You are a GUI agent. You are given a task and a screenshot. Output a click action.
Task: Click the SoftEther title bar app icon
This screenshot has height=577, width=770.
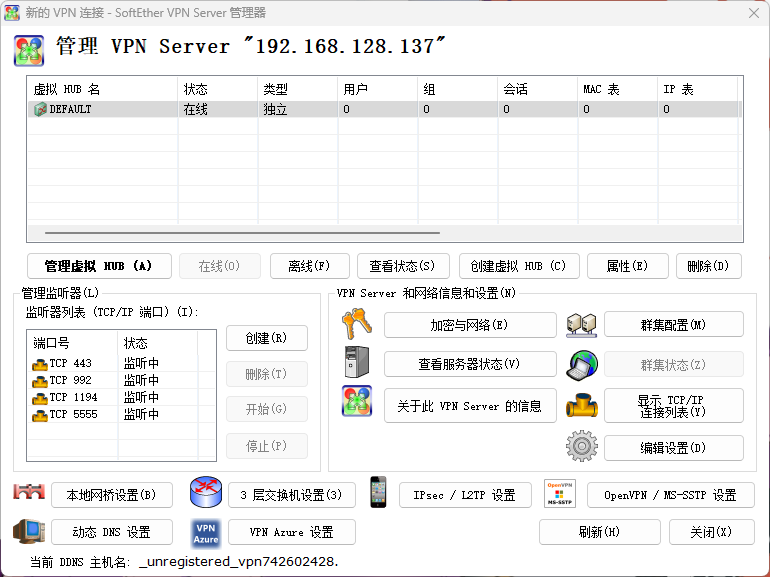tap(12, 12)
